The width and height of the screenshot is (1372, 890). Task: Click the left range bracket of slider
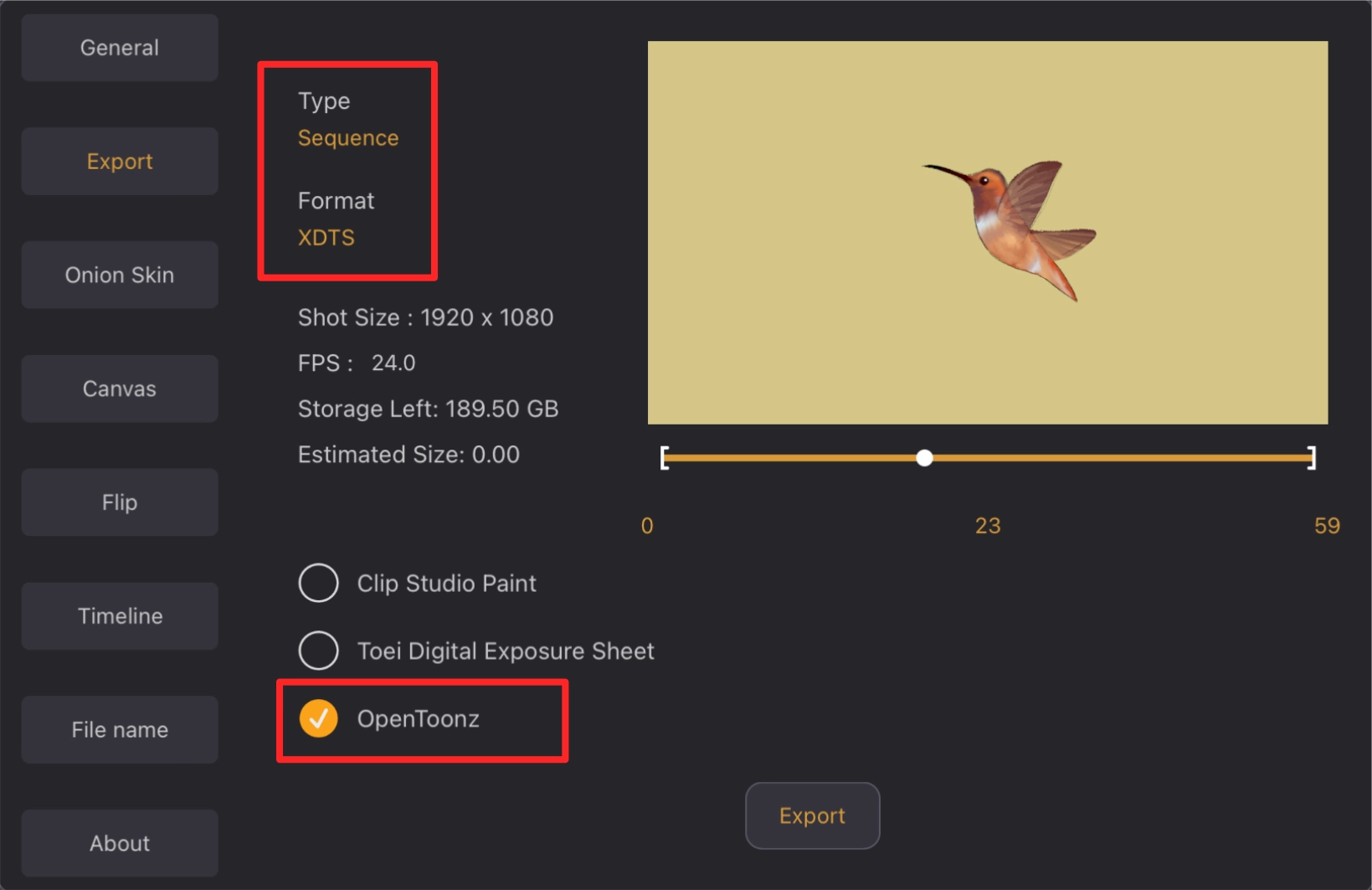tap(665, 458)
